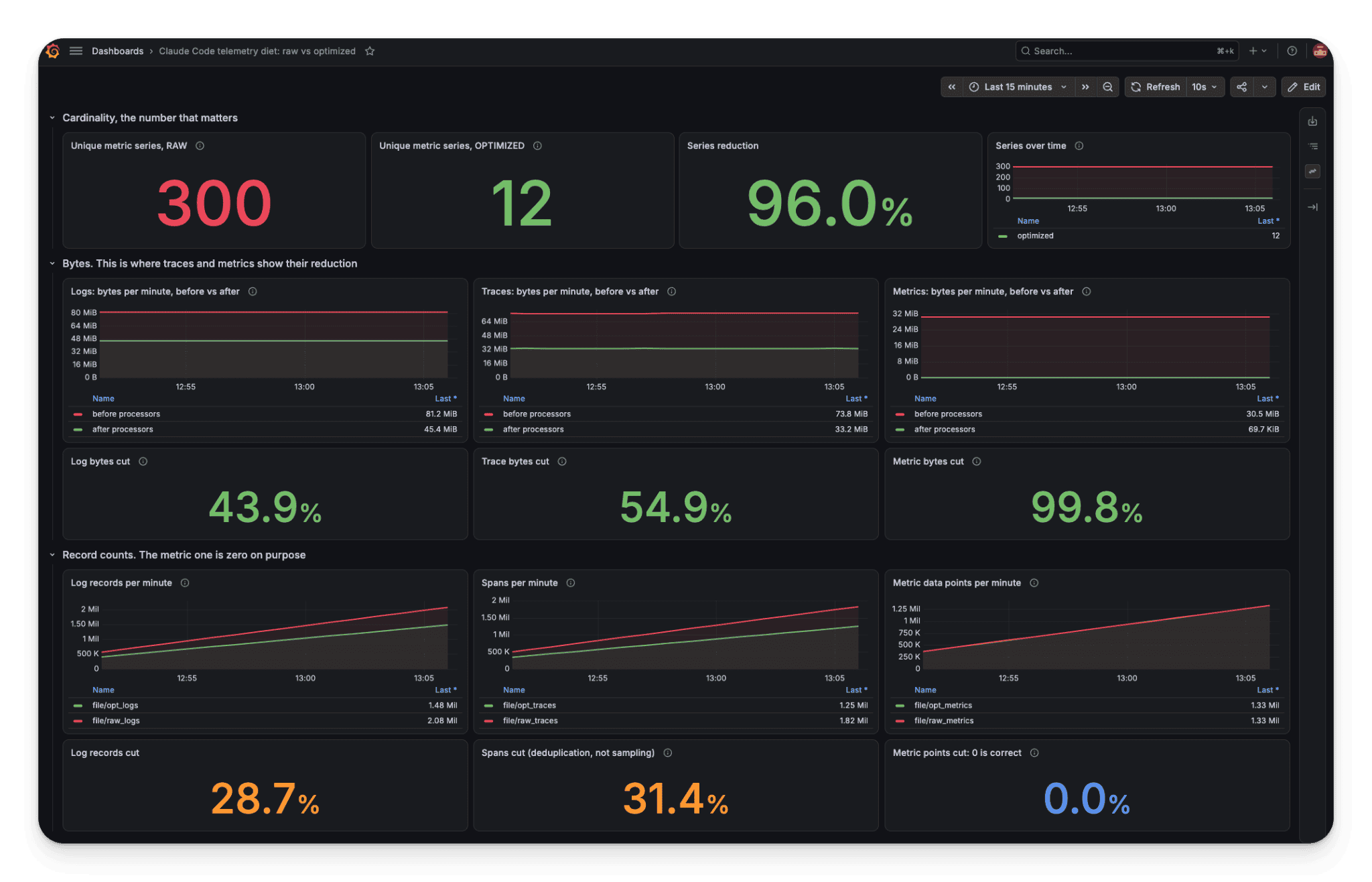The width and height of the screenshot is (1372, 882).
Task: Toggle after processors series in Traces legend
Action: [533, 430]
